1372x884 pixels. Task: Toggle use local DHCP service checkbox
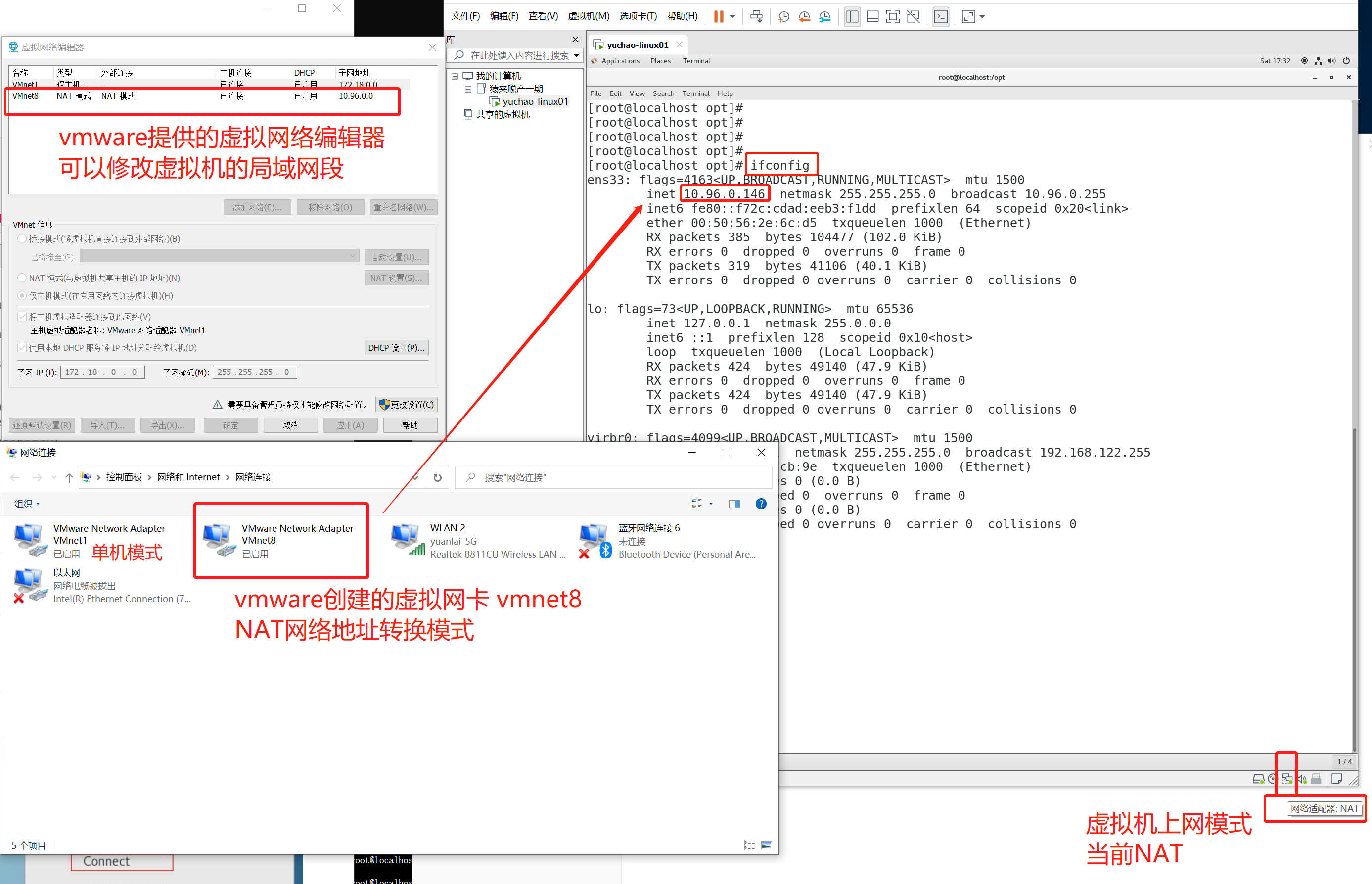(x=22, y=348)
